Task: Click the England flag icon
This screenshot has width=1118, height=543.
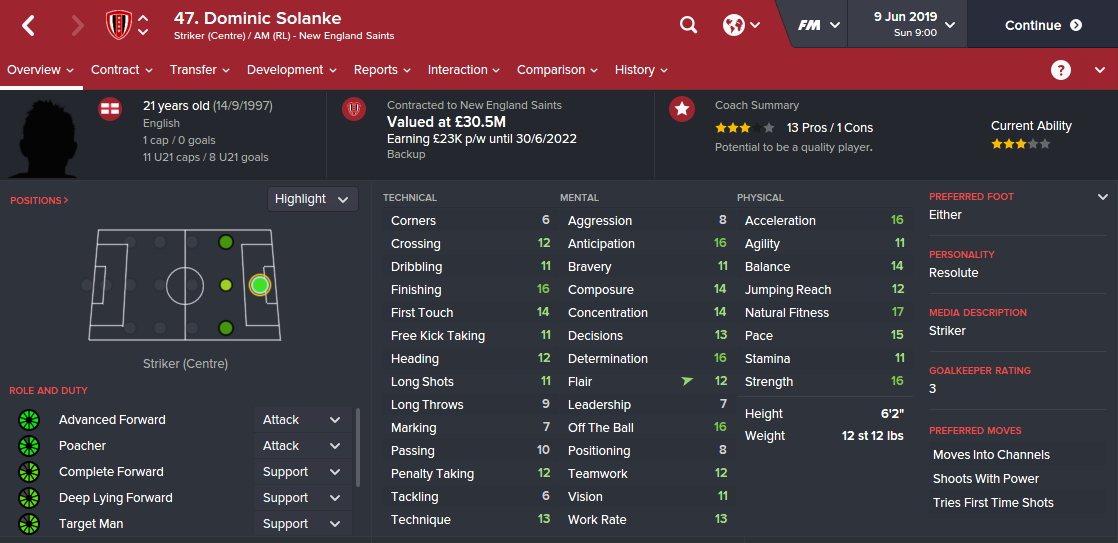Action: click(110, 109)
